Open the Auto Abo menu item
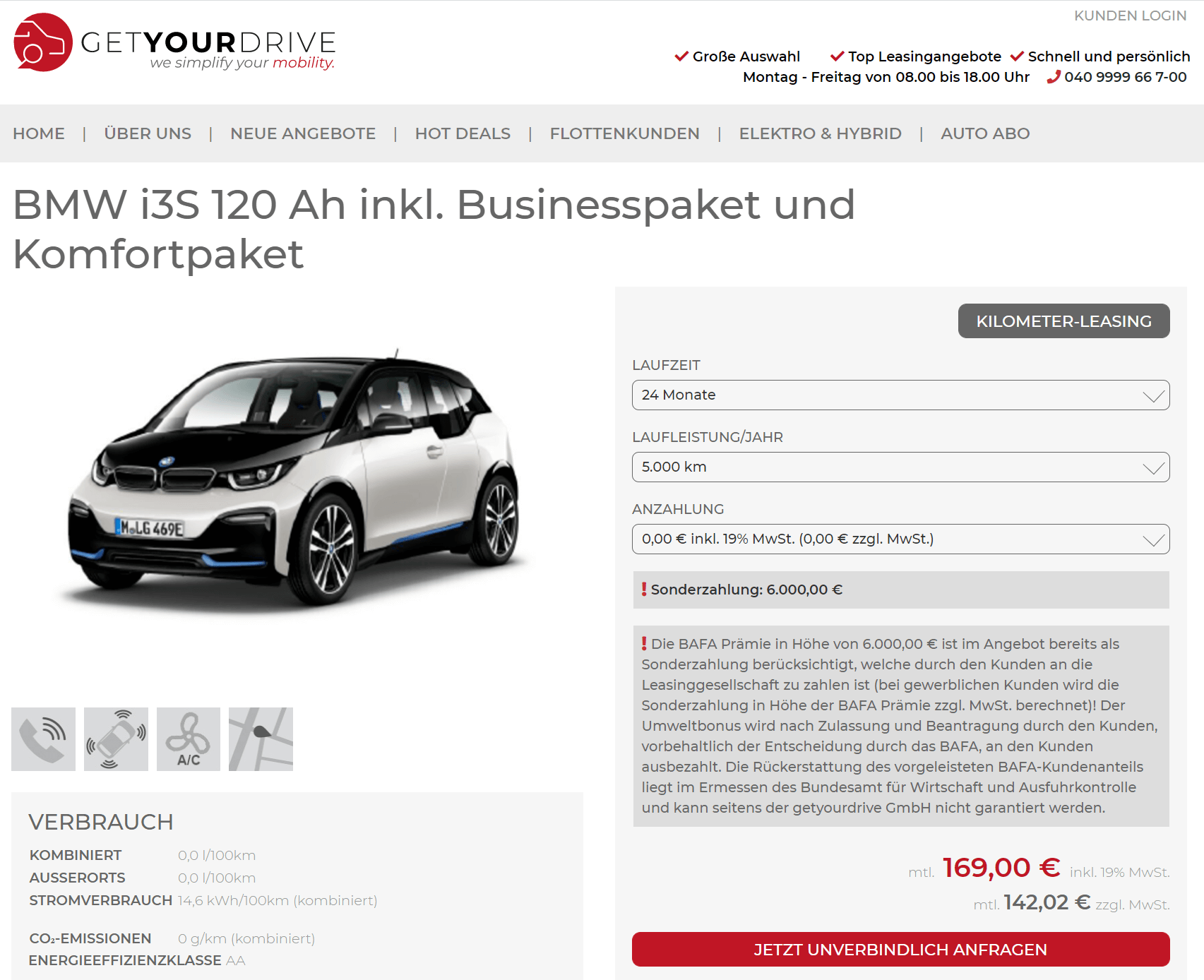Screen dimensions: 1204x980 (985, 133)
